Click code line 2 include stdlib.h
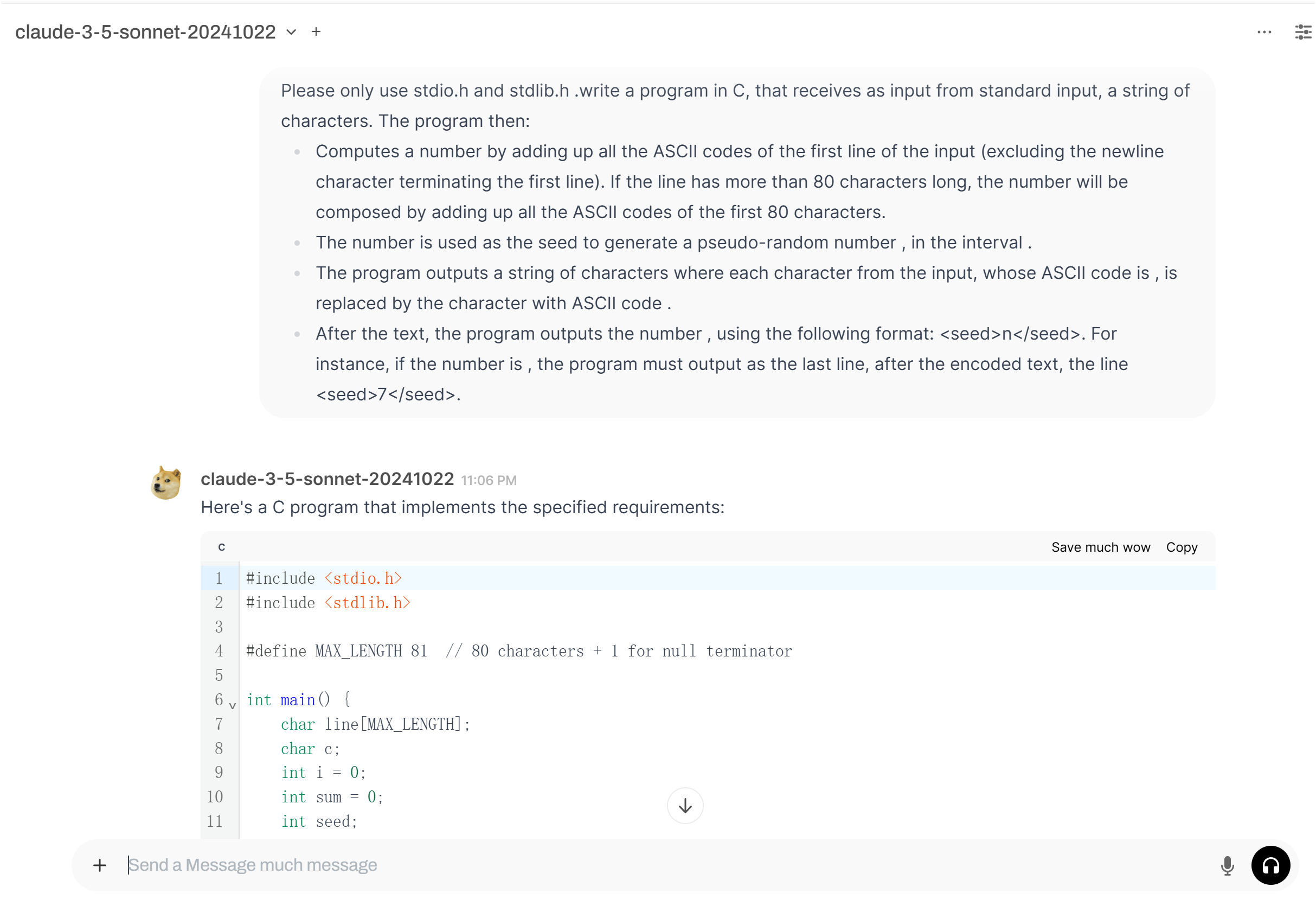 pos(328,603)
